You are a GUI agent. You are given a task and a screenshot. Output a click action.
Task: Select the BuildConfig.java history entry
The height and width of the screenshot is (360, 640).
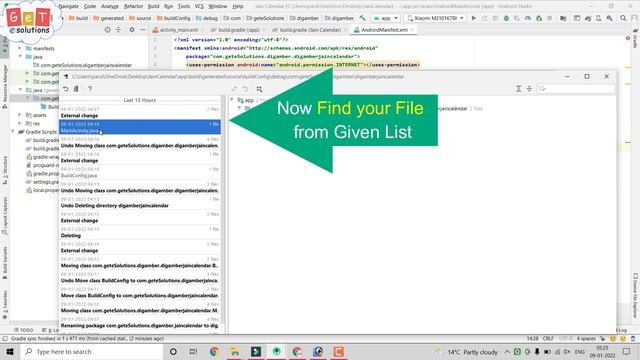pos(140,172)
